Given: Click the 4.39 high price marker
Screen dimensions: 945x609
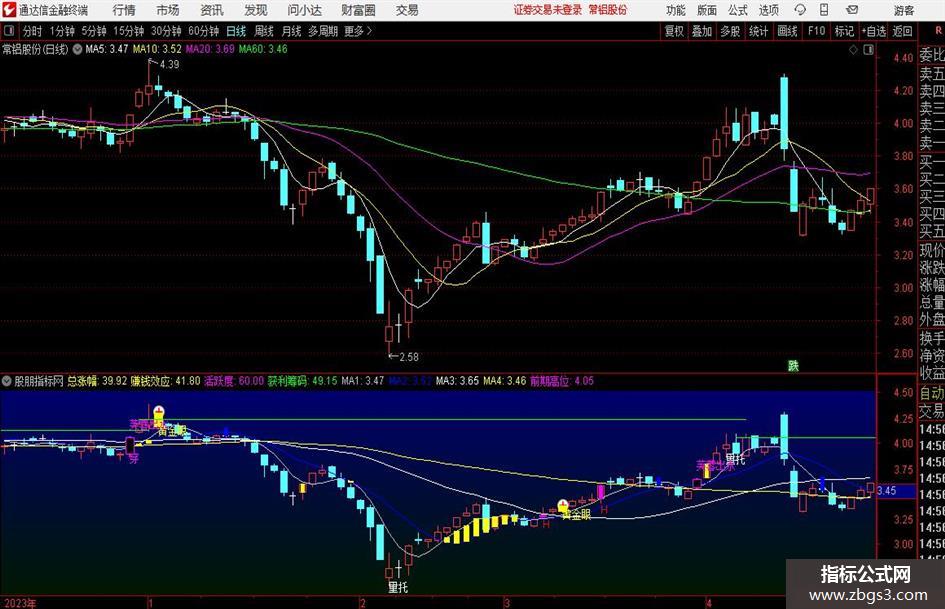Looking at the screenshot, I should (169, 65).
